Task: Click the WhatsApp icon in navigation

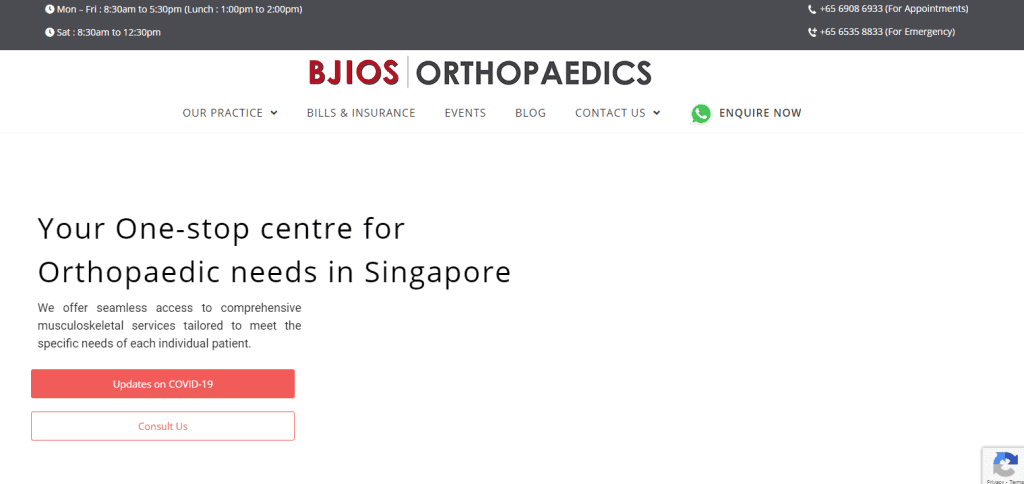Action: 701,114
